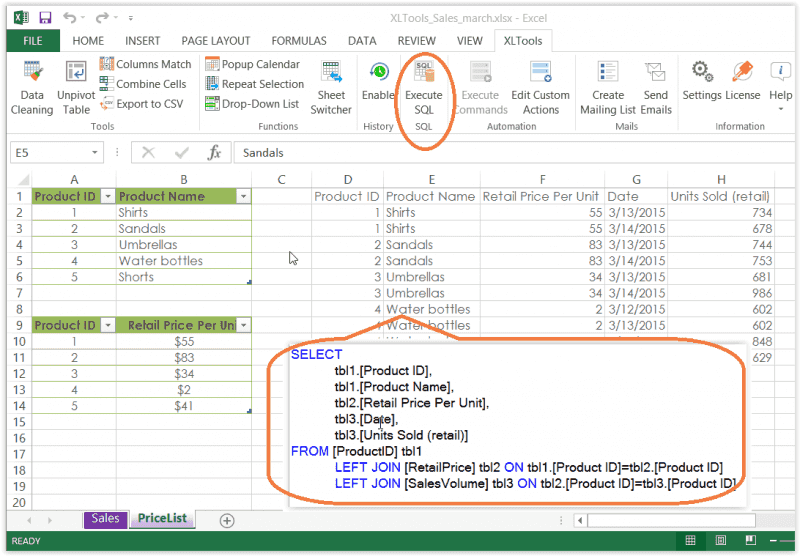Undo the last action
Screen dimensions: 800x556
(69, 18)
